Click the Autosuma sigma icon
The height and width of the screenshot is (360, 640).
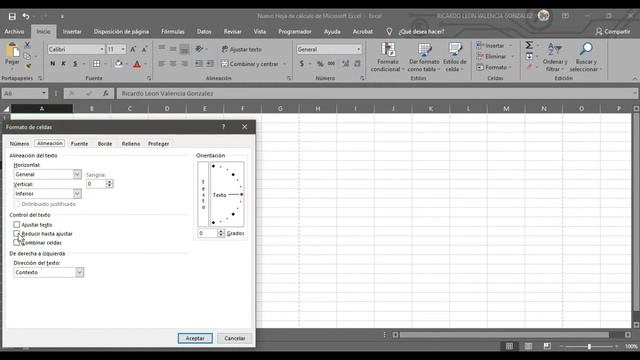coord(529,45)
